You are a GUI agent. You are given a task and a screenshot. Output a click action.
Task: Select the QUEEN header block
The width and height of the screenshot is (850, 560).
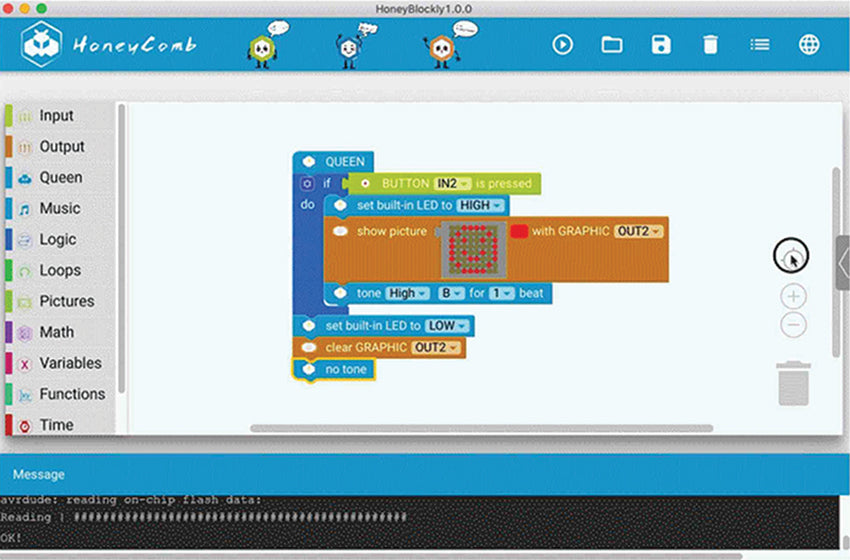(333, 162)
